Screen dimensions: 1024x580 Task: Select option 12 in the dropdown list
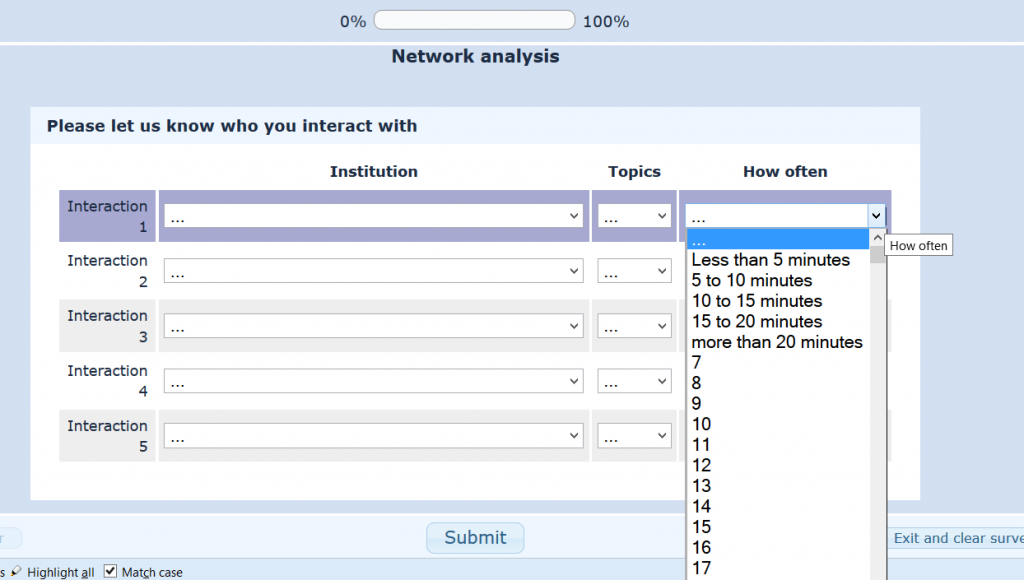pyautogui.click(x=701, y=465)
